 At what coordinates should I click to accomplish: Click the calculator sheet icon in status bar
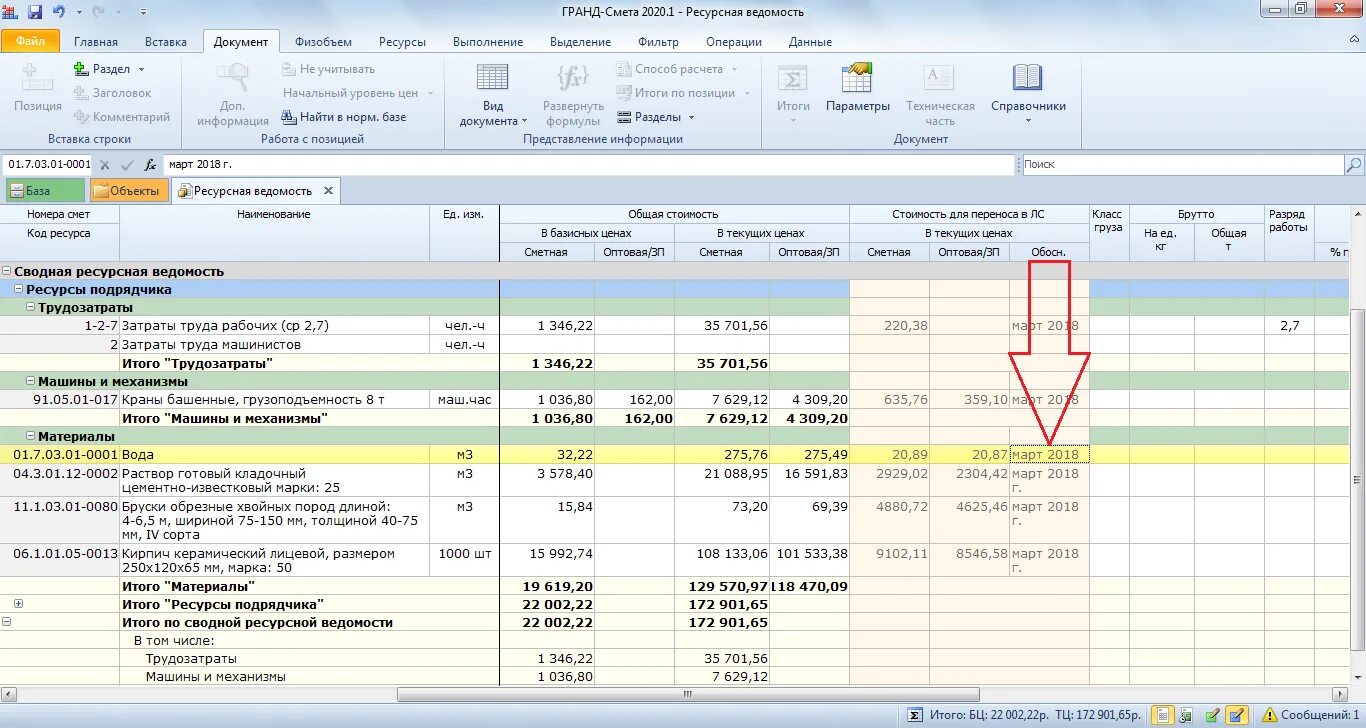coord(1163,715)
